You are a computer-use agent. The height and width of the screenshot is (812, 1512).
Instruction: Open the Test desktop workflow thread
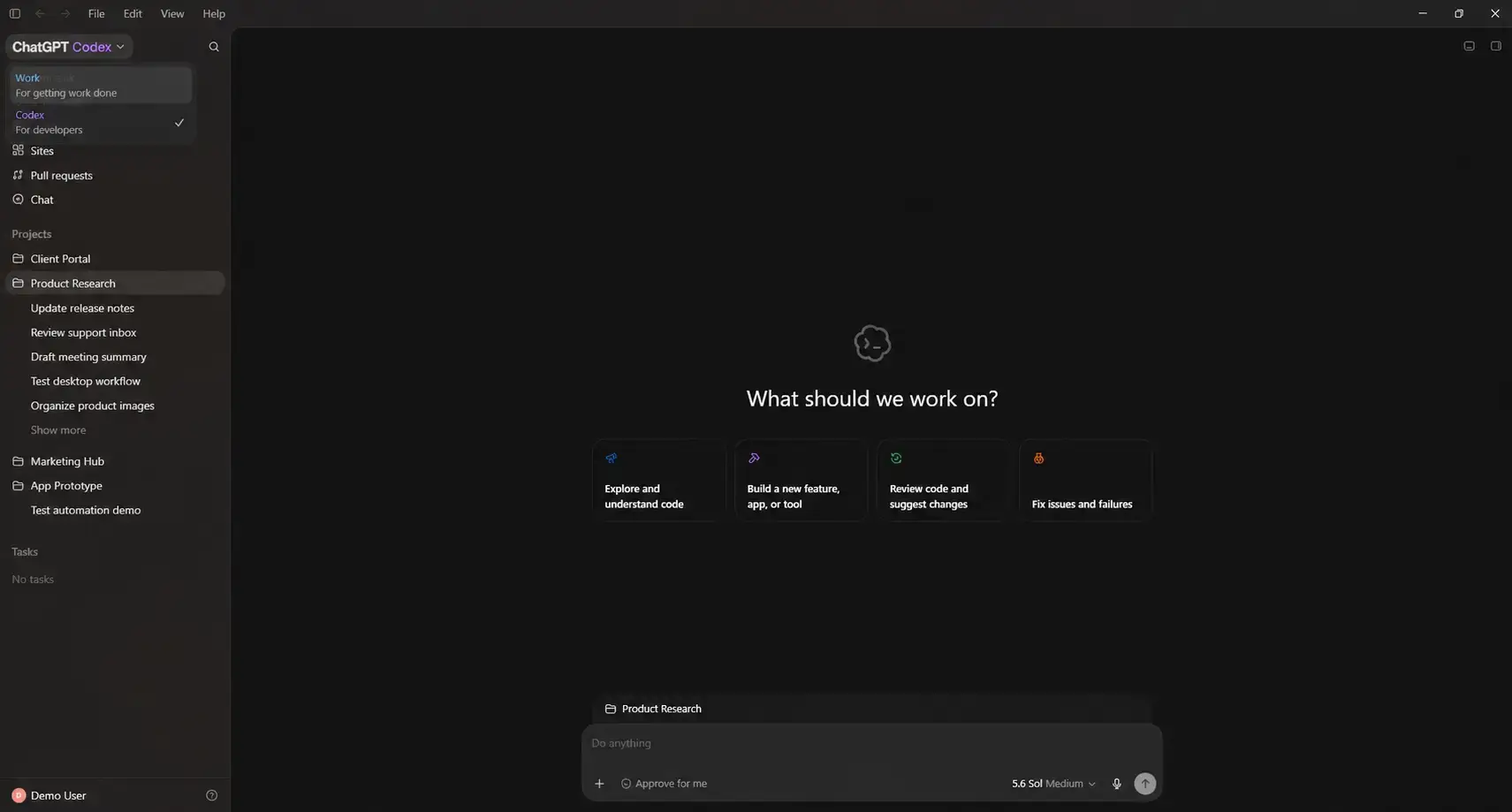pos(115,382)
